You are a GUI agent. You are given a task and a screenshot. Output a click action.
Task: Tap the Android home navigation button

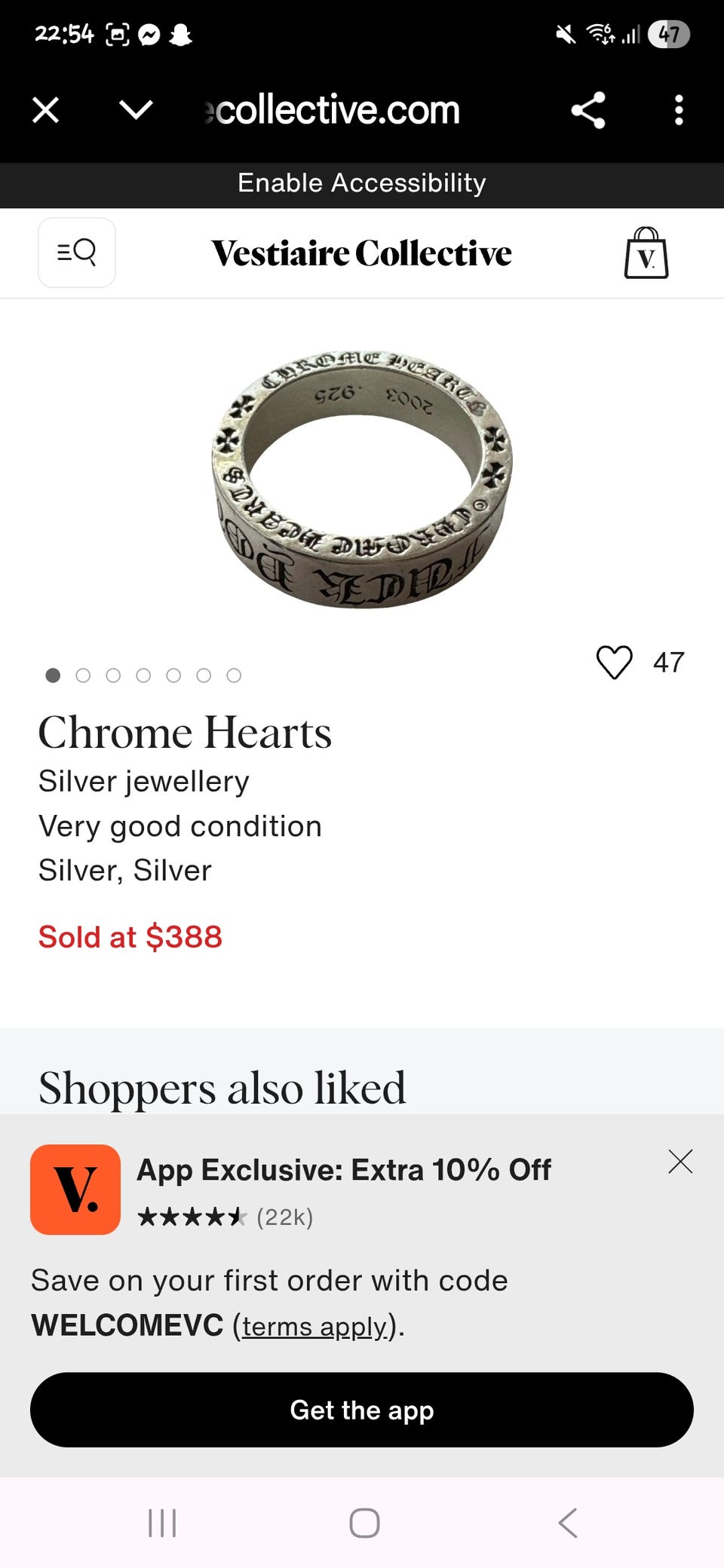pyautogui.click(x=364, y=1523)
